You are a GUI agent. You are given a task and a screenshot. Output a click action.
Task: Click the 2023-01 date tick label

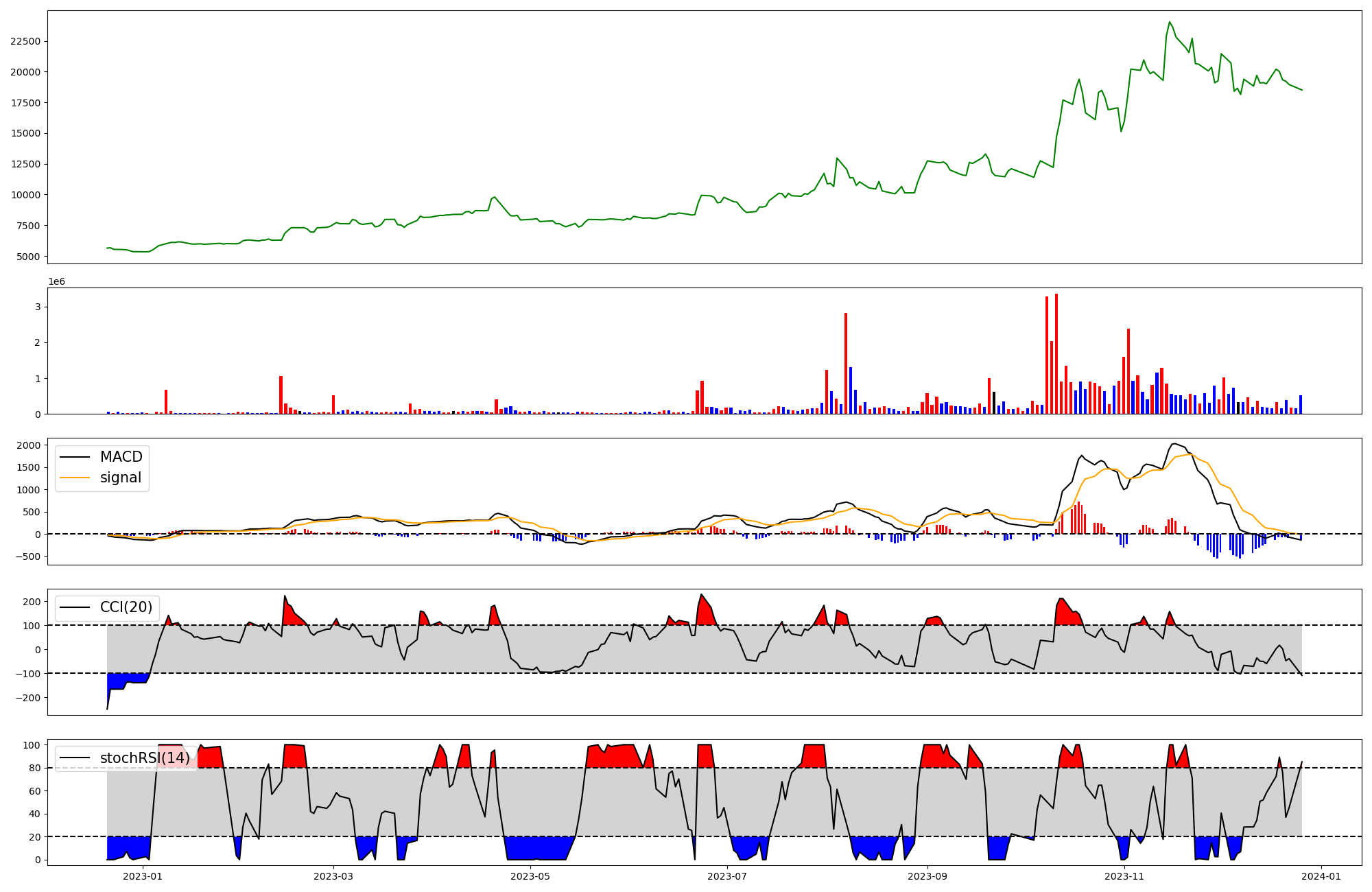tap(143, 876)
